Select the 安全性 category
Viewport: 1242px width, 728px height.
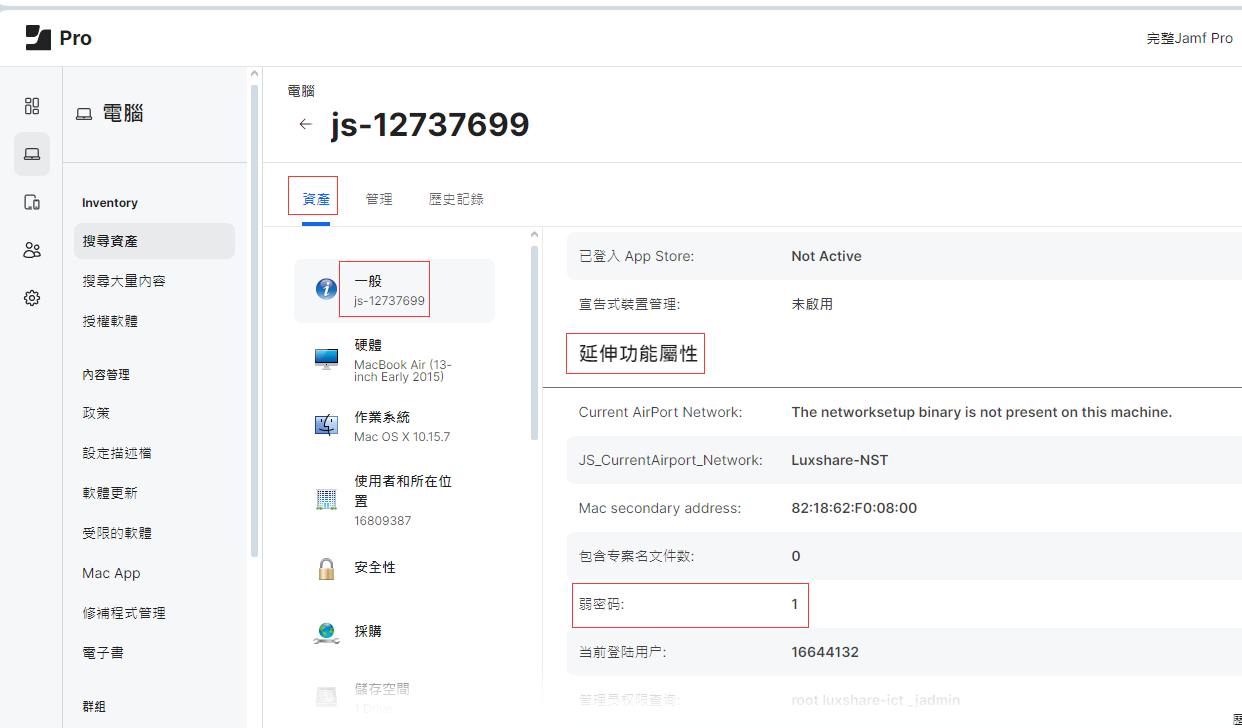point(394,567)
